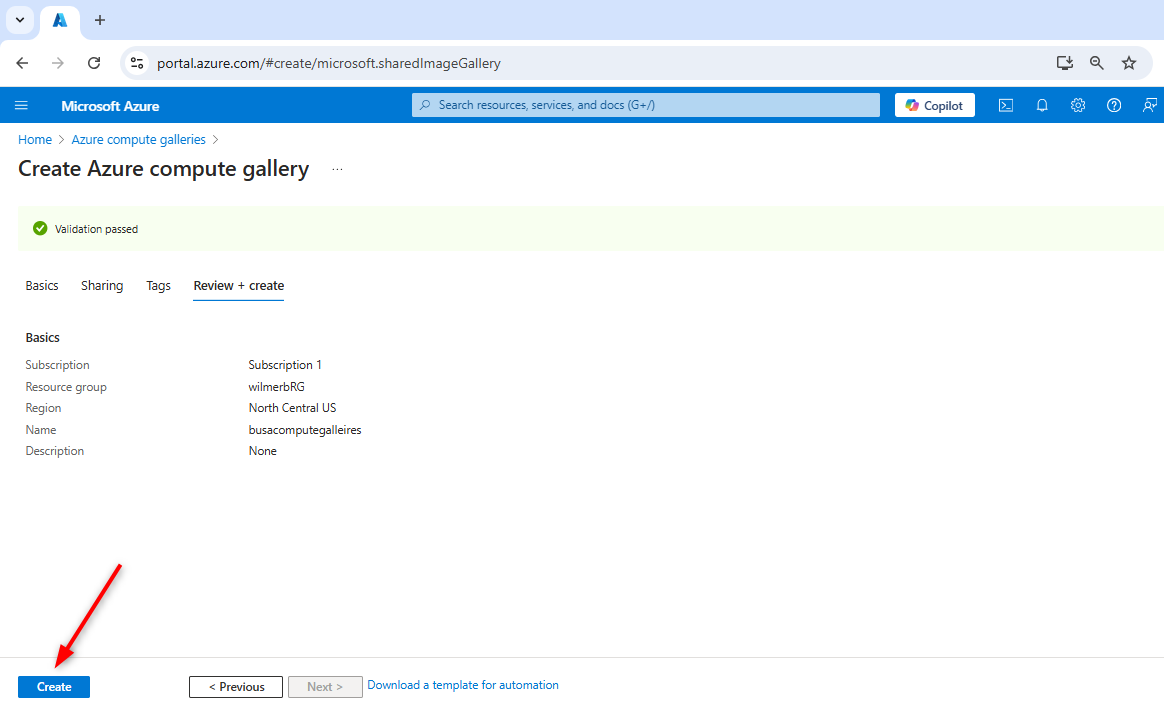Click the < Previous button
1164x713 pixels.
coord(236,687)
